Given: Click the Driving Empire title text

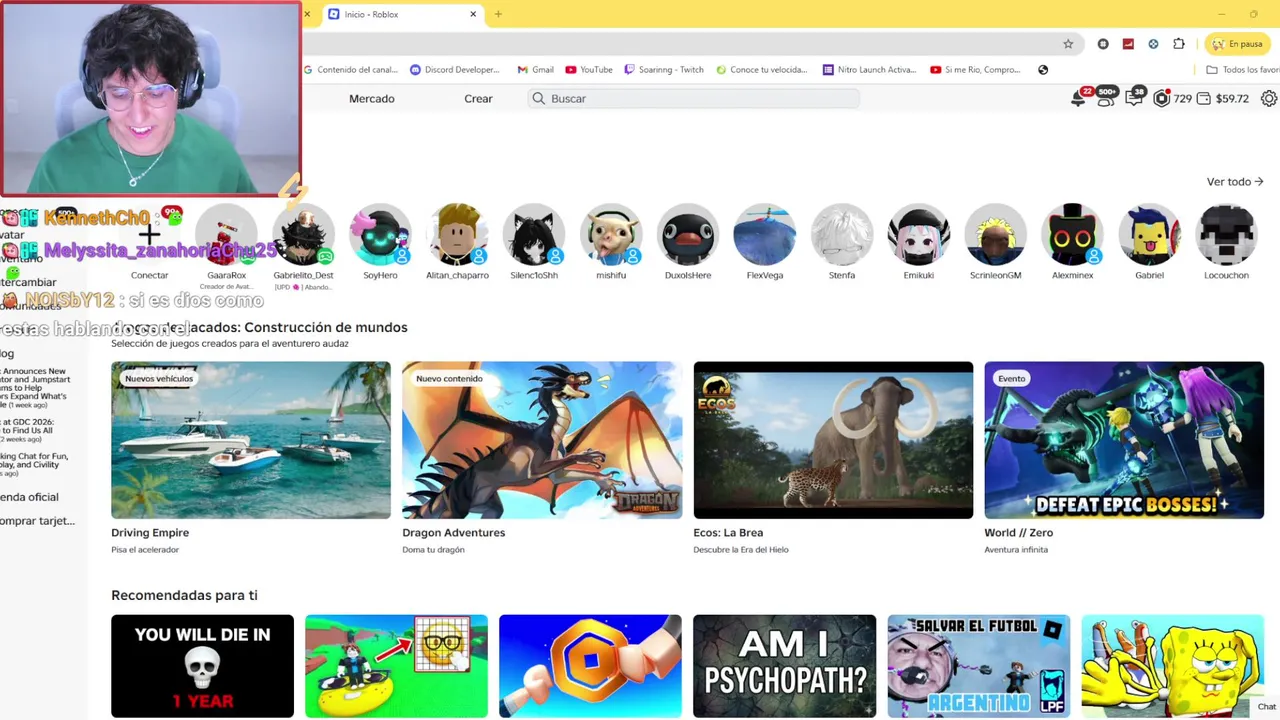Looking at the screenshot, I should pos(150,533).
